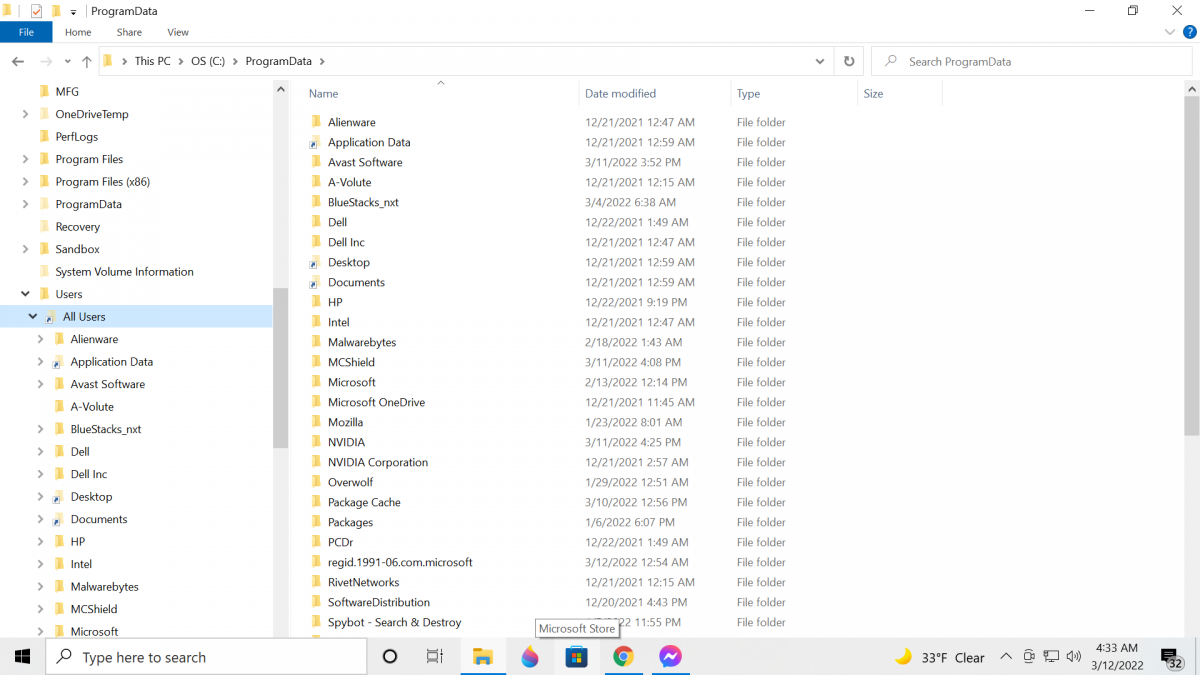The width and height of the screenshot is (1200, 675).
Task: Select PerfLogs in the navigation tree
Action: (77, 137)
